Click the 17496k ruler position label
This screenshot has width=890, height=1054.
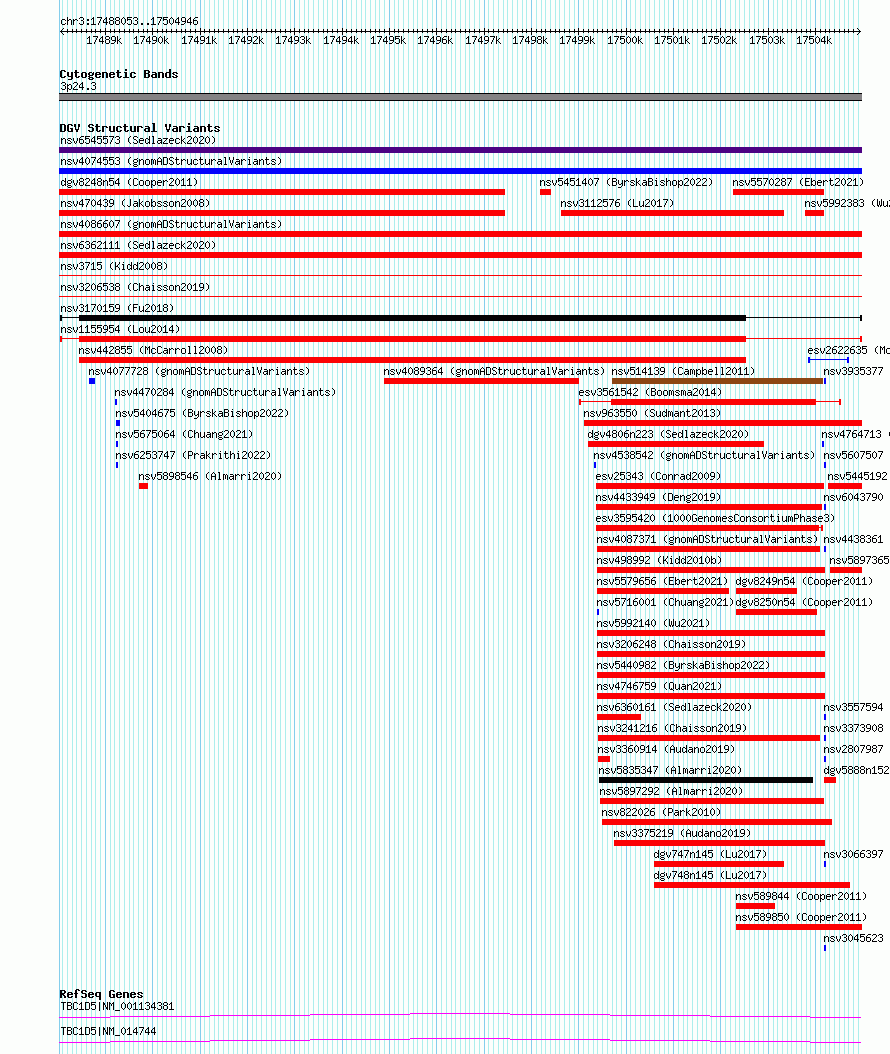click(x=435, y=40)
